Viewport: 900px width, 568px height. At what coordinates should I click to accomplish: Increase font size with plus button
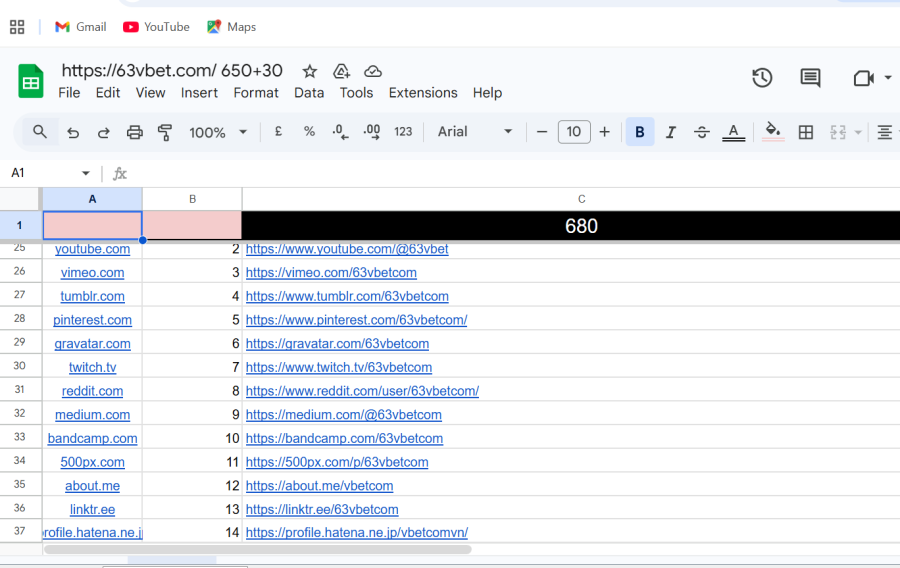coord(604,132)
